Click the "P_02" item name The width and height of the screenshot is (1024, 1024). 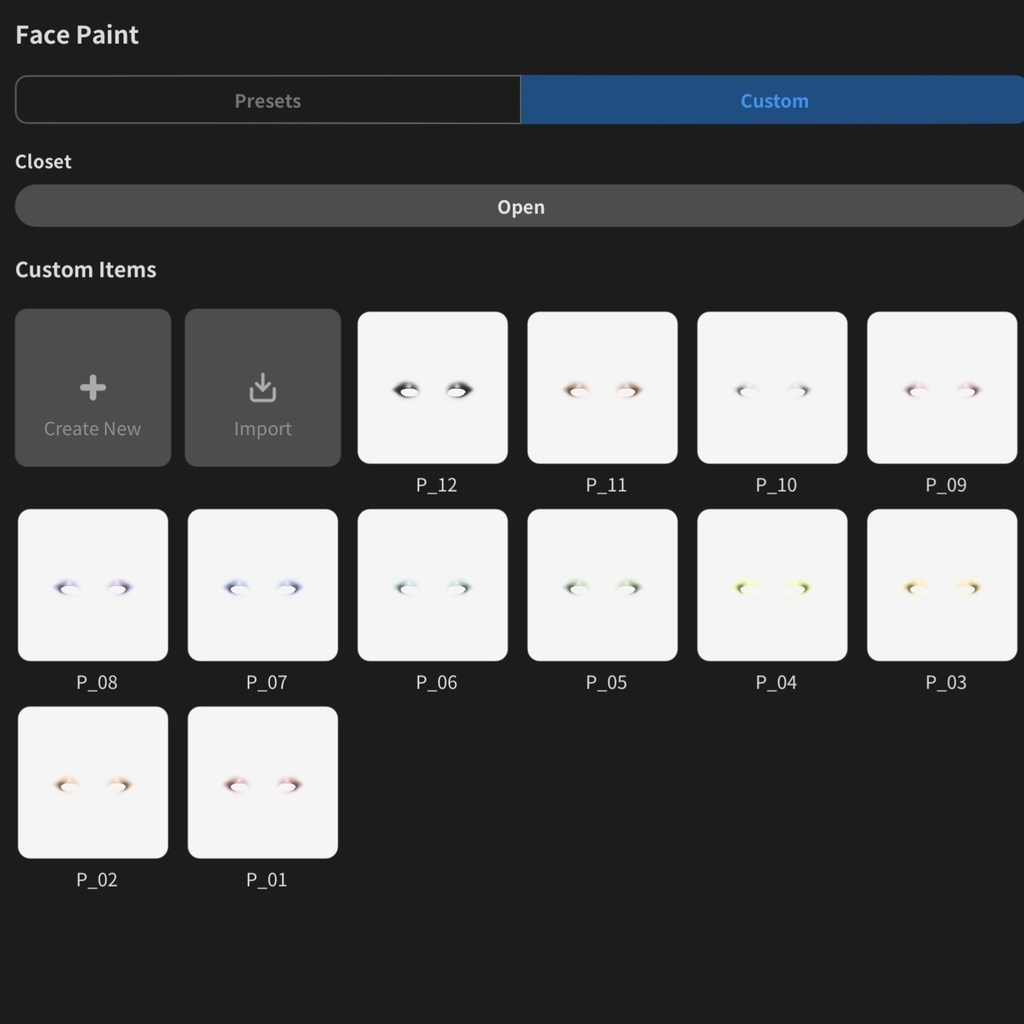click(97, 880)
